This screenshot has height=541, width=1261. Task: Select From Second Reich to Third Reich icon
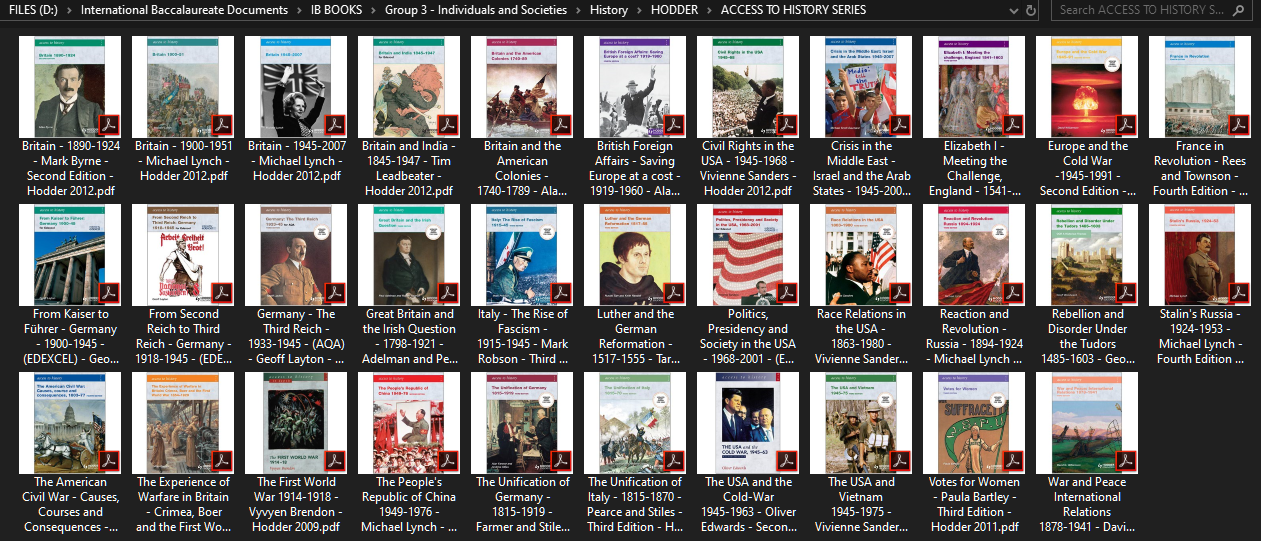(183, 254)
